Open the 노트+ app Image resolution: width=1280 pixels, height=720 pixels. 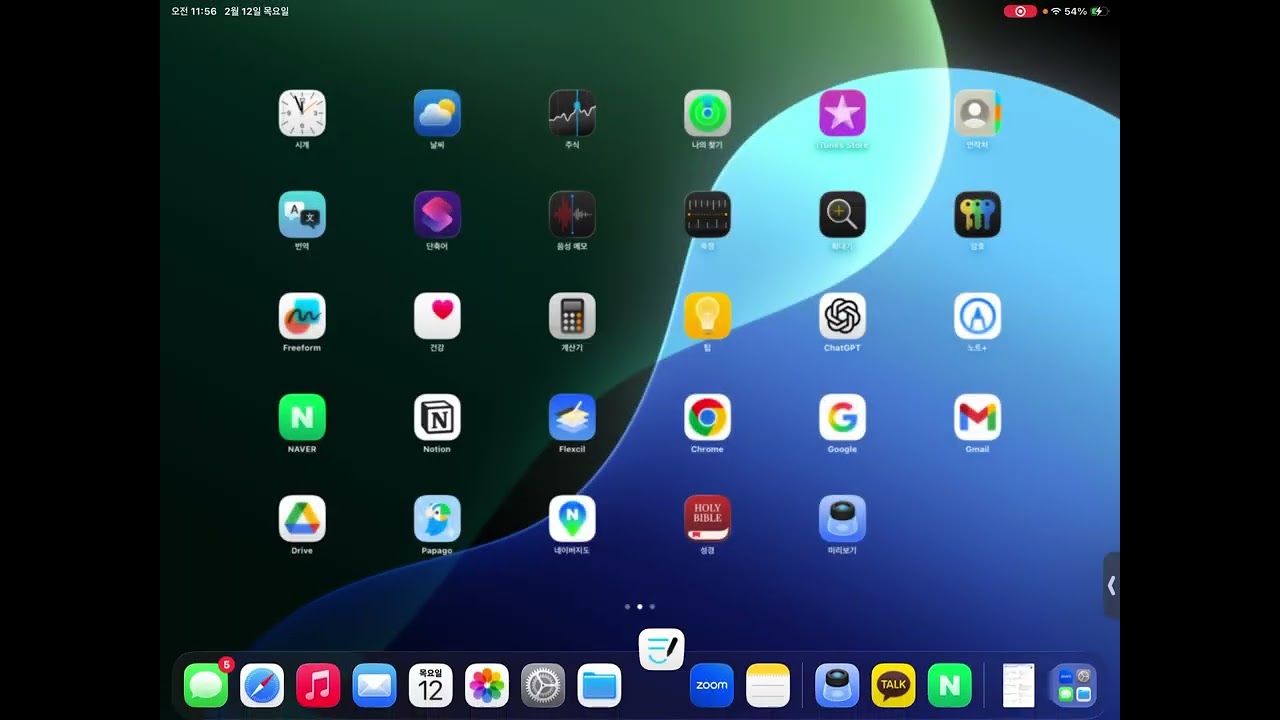point(977,316)
